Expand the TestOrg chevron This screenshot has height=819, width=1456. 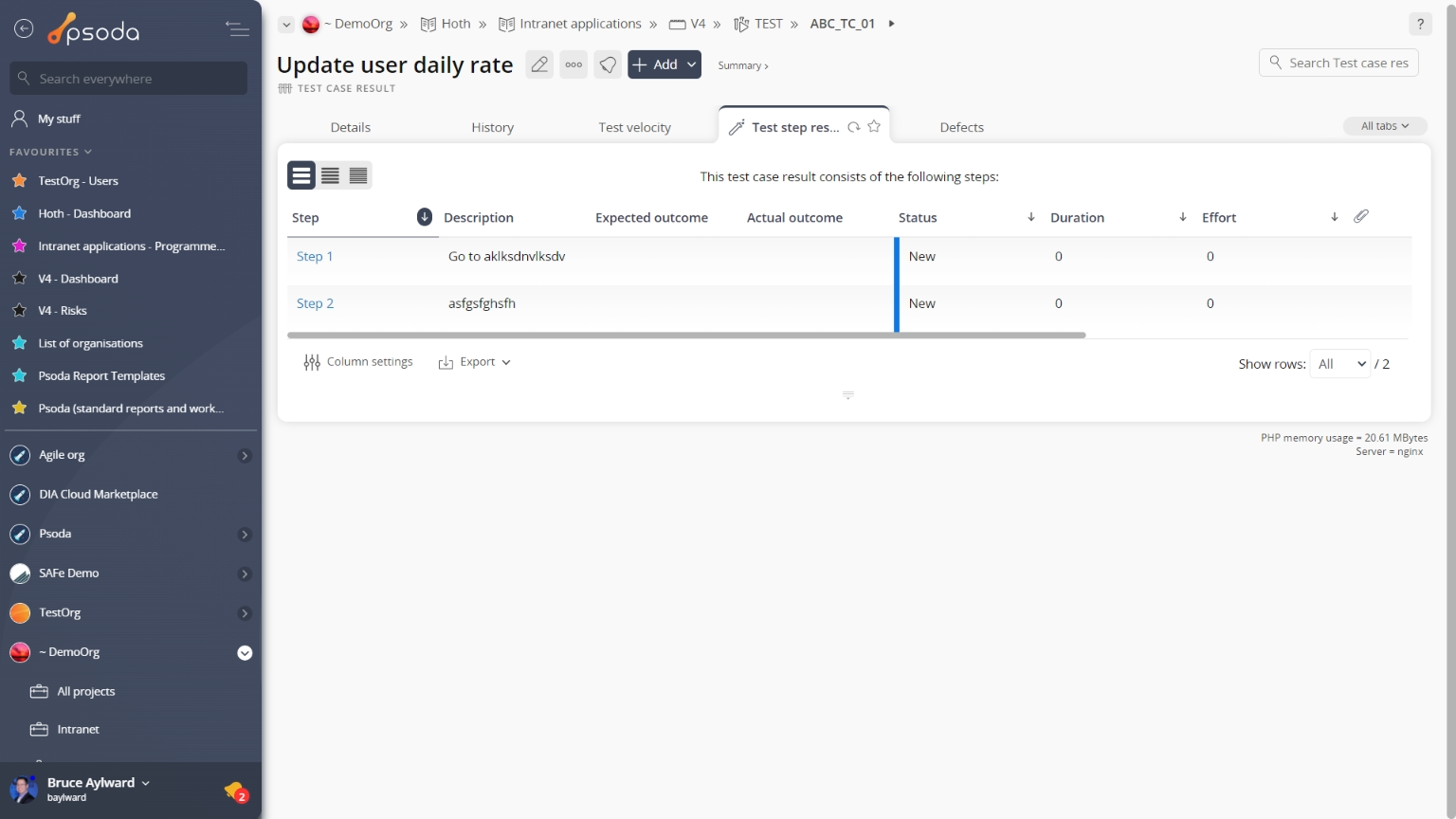point(245,613)
